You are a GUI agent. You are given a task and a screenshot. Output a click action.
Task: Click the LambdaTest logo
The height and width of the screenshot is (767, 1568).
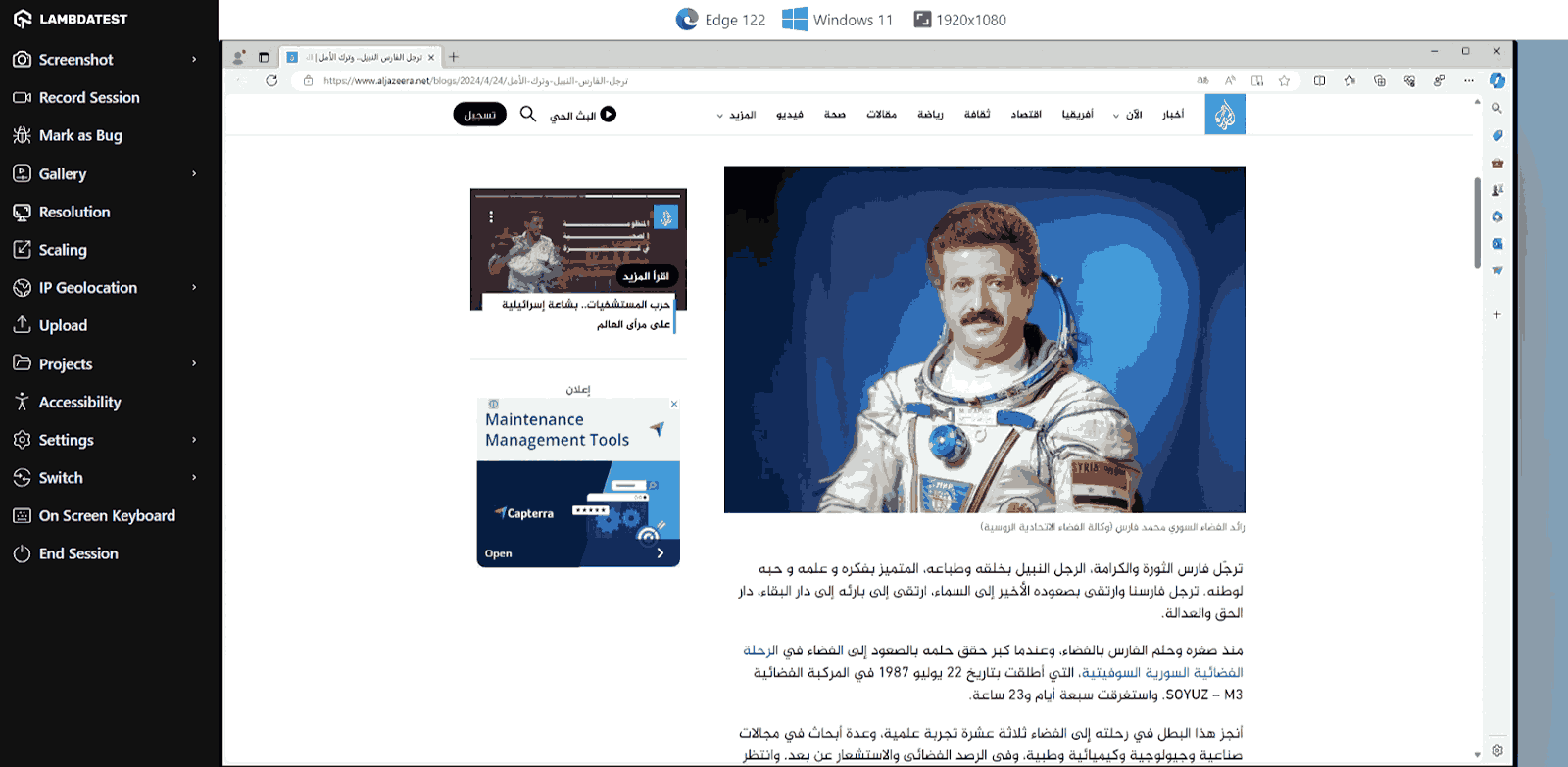(71, 19)
